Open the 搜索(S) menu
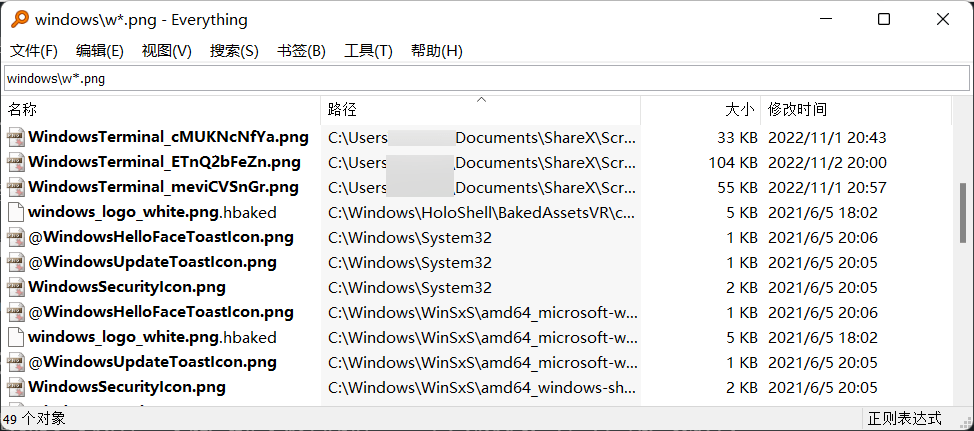The height and width of the screenshot is (431, 974). (x=234, y=51)
